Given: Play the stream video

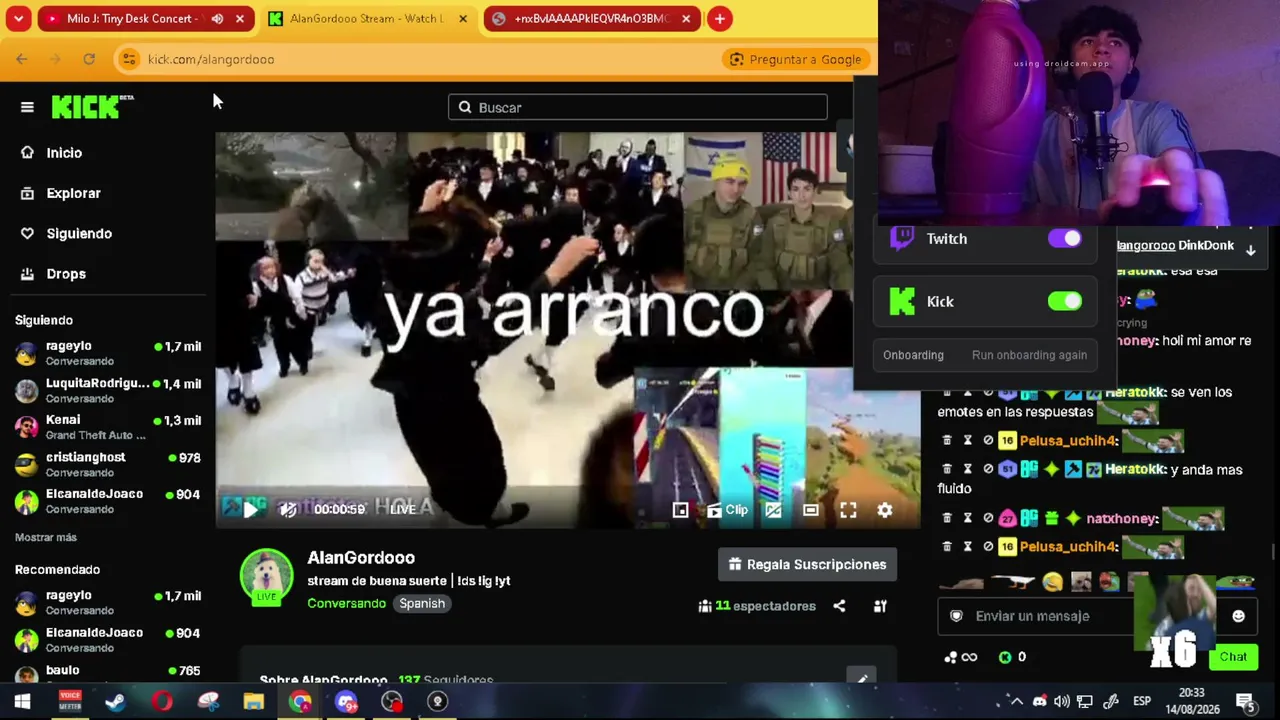Looking at the screenshot, I should (x=250, y=509).
